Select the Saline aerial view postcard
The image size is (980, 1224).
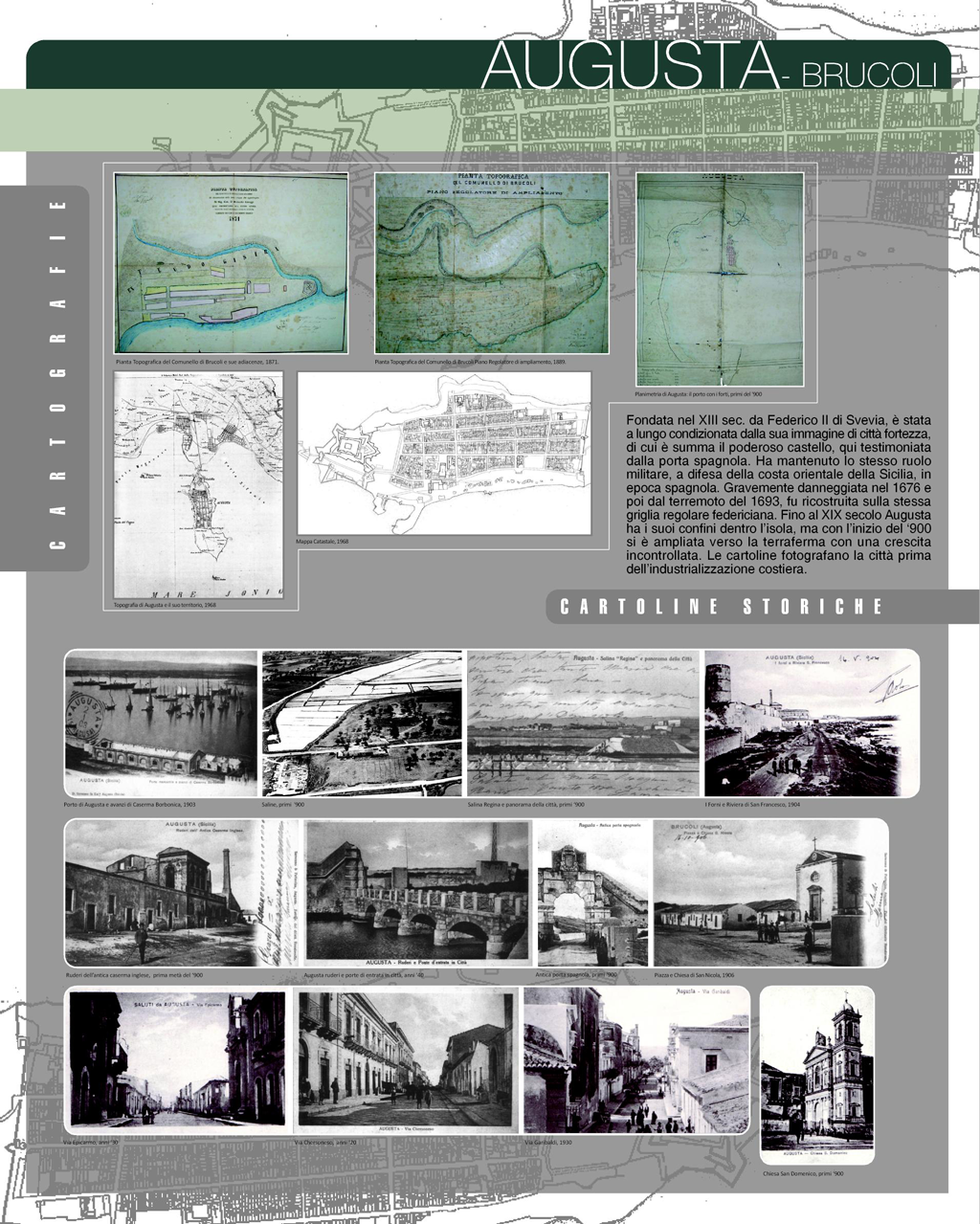(362, 724)
